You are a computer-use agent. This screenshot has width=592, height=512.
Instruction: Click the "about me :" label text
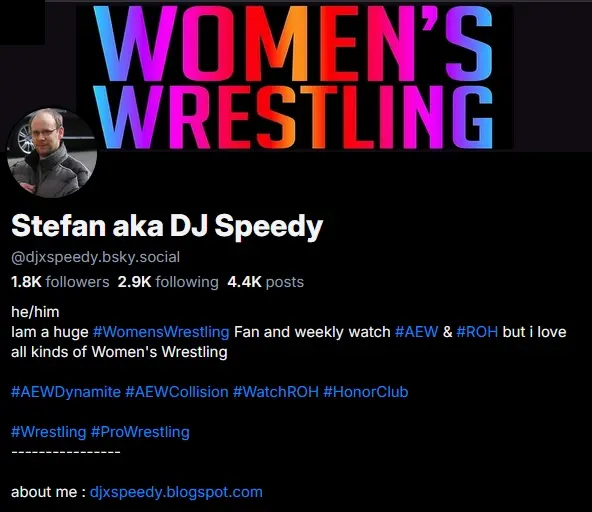click(49, 492)
